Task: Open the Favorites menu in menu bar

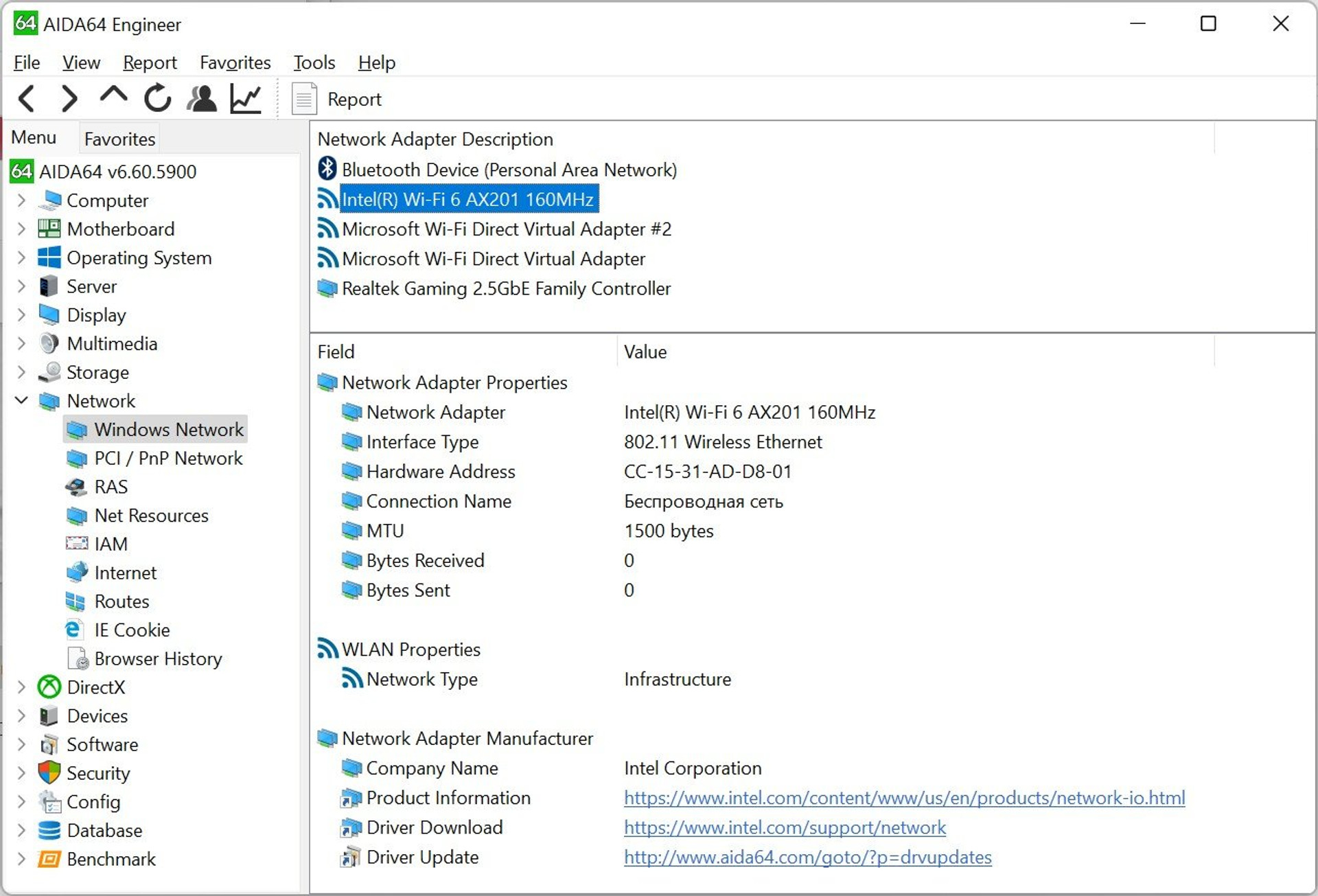Action: 235,62
